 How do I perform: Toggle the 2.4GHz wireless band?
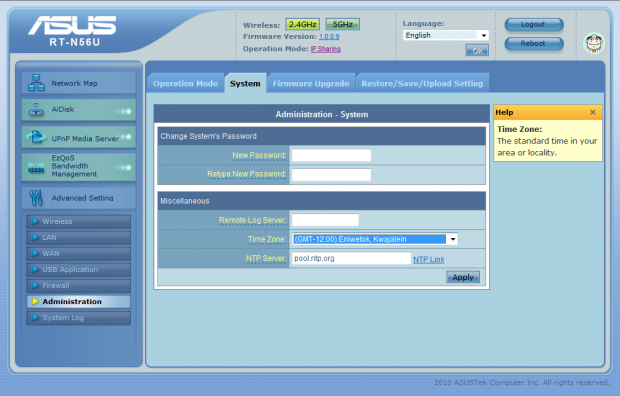coord(302,25)
